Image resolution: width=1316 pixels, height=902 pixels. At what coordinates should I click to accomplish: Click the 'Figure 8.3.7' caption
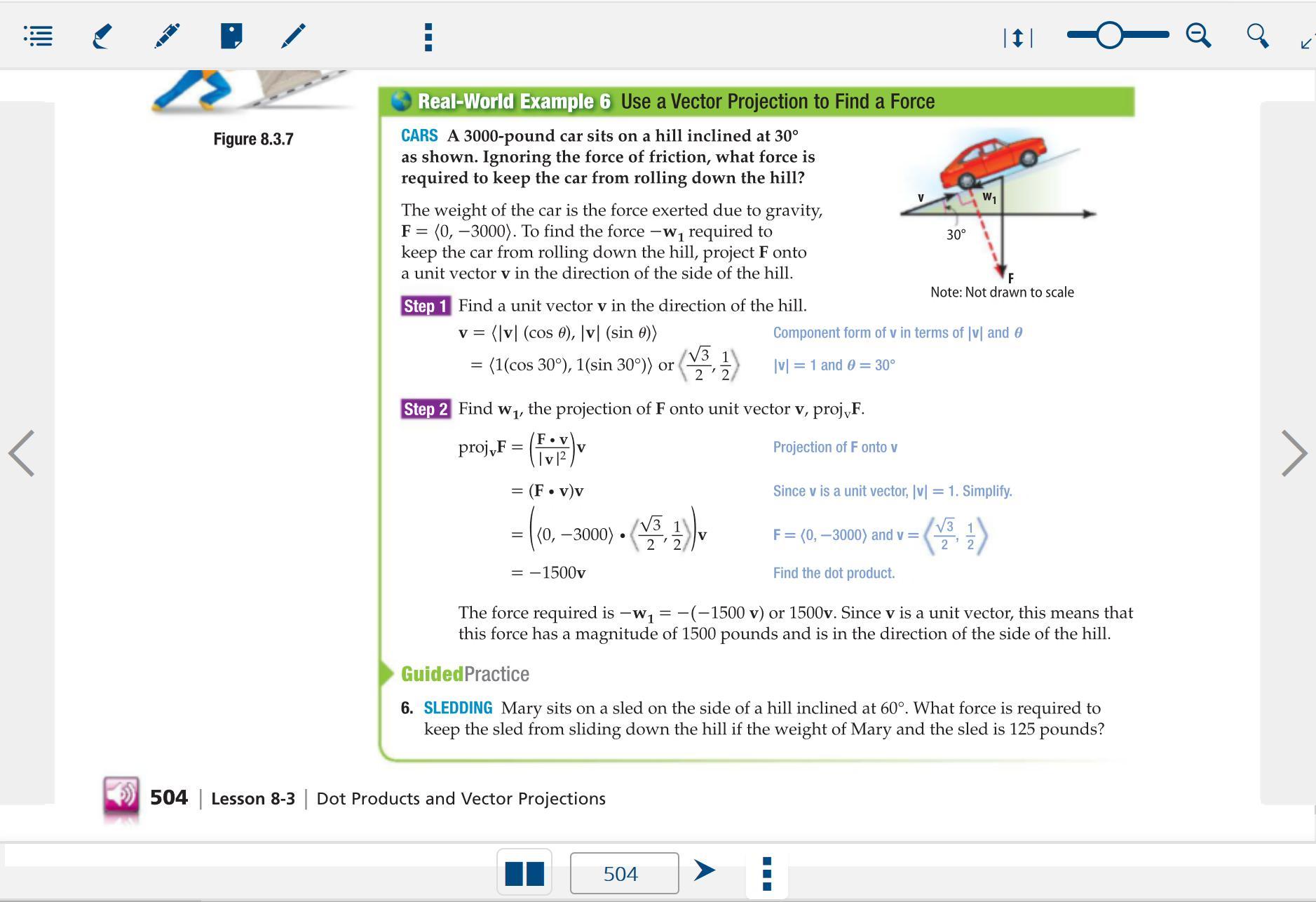point(253,139)
